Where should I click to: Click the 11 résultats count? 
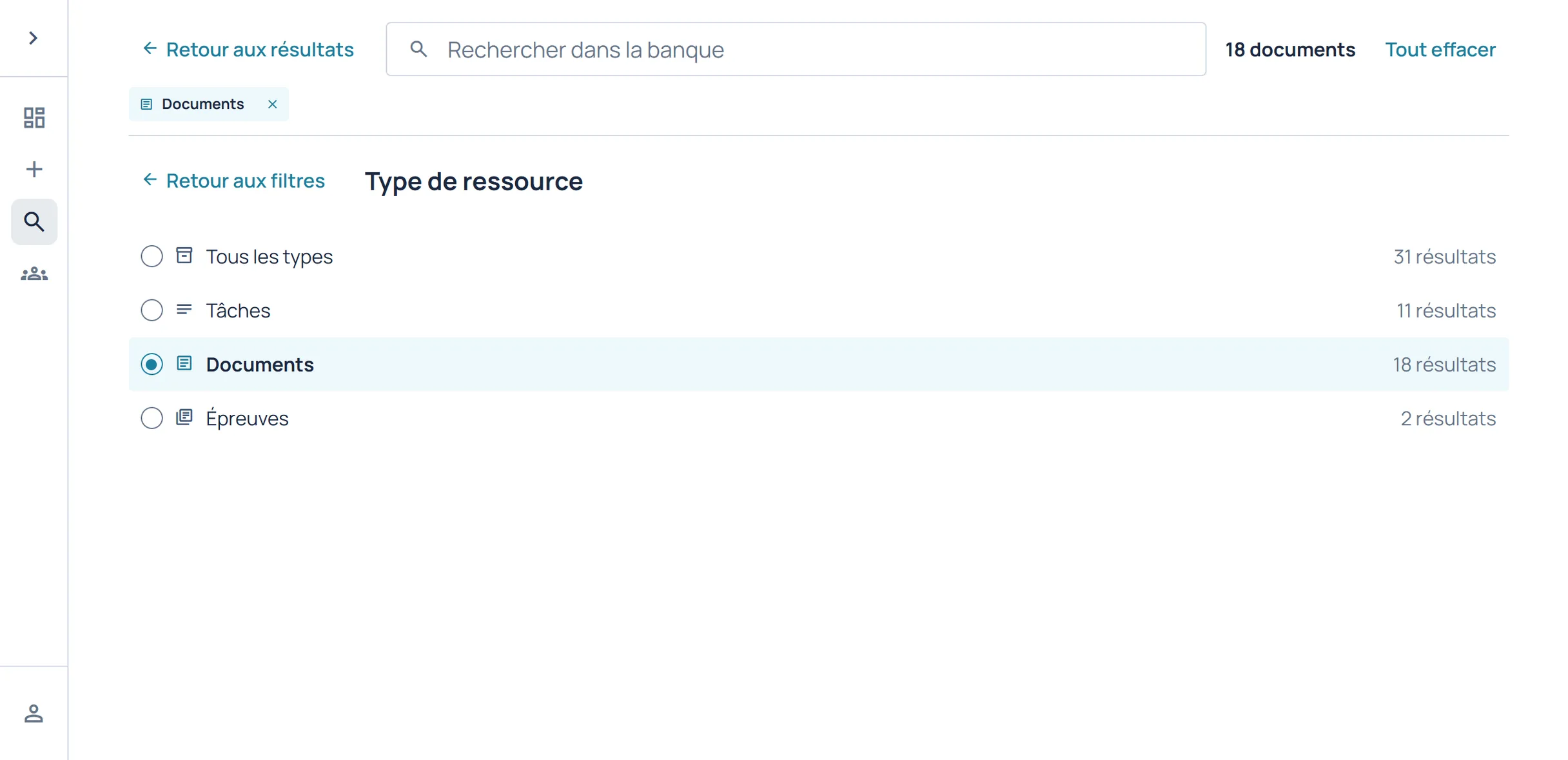[x=1446, y=310]
